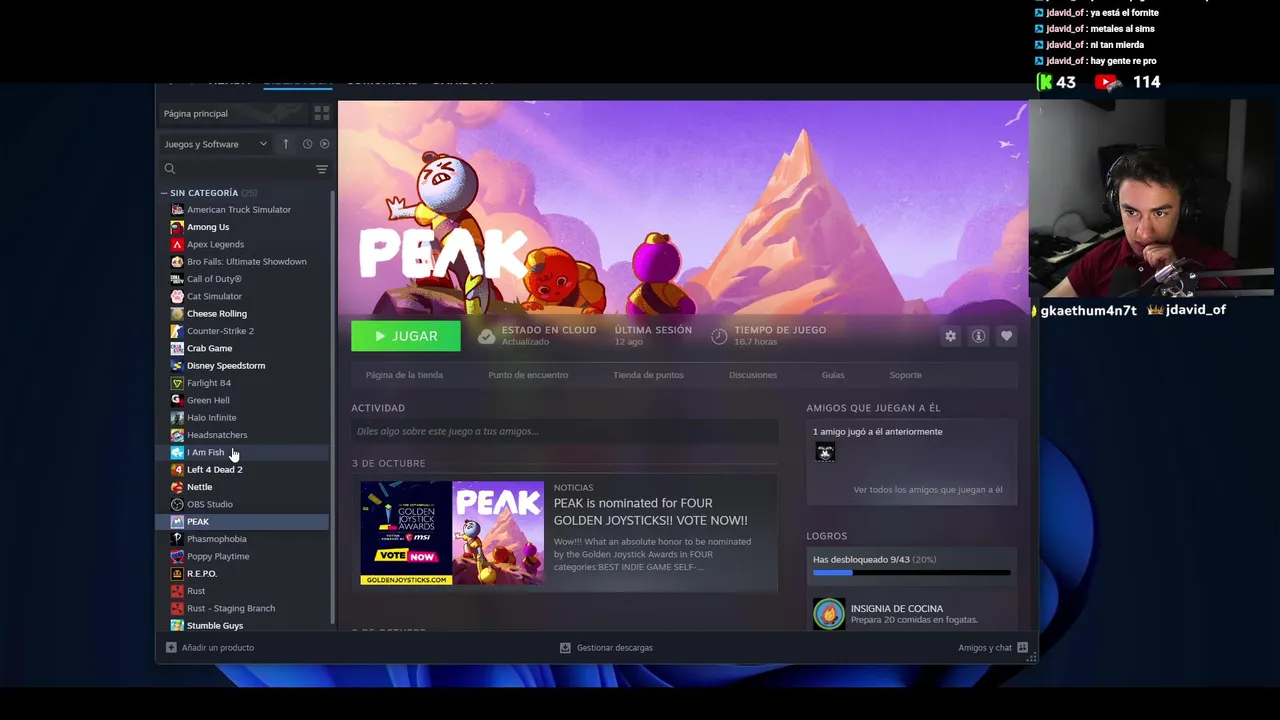Go to Tienda de puntos tab

[x=648, y=375]
